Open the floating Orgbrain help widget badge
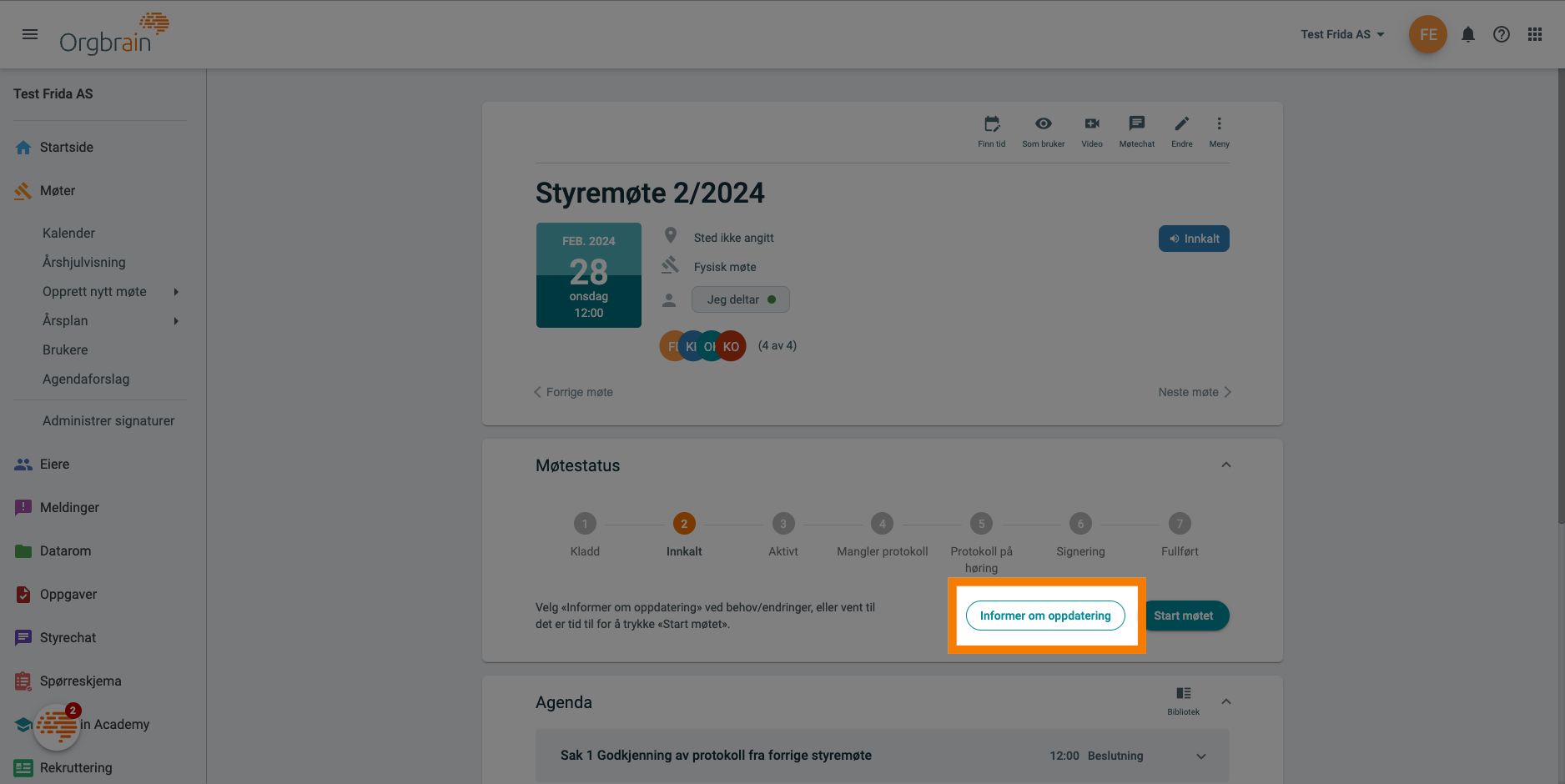Image resolution: width=1565 pixels, height=784 pixels. pos(57,726)
